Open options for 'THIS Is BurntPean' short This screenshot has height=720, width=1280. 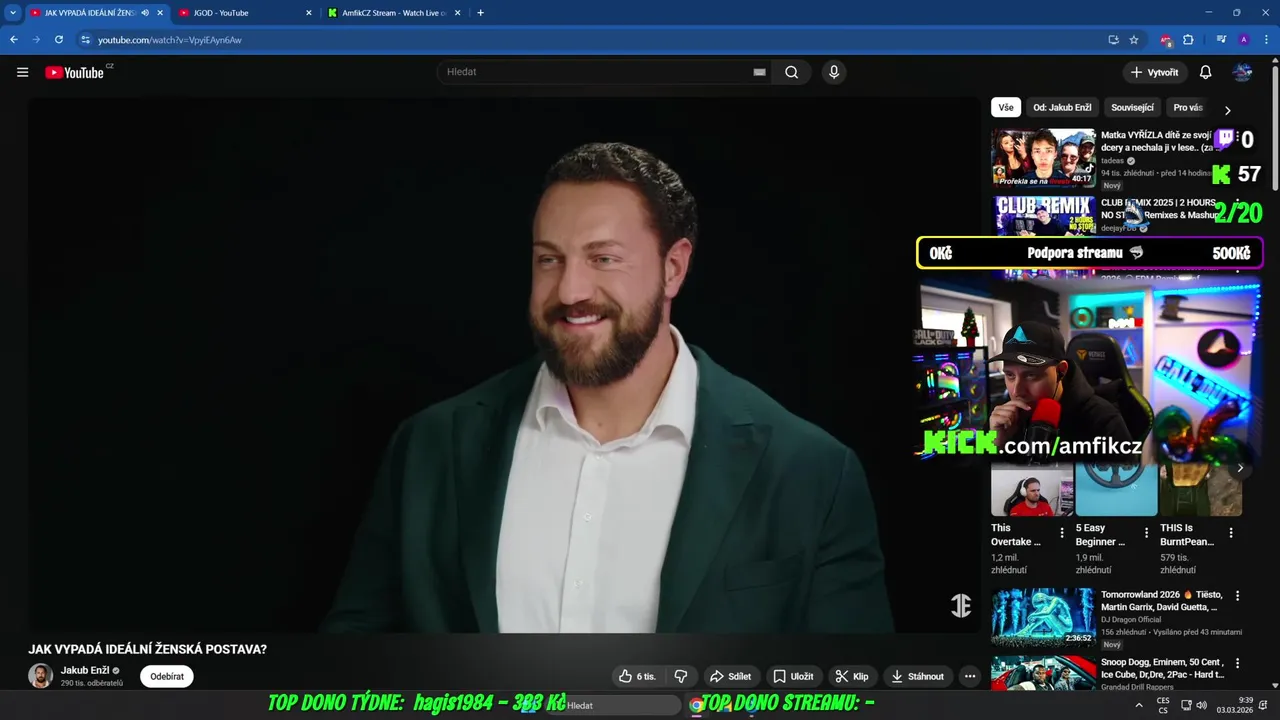click(x=1231, y=533)
